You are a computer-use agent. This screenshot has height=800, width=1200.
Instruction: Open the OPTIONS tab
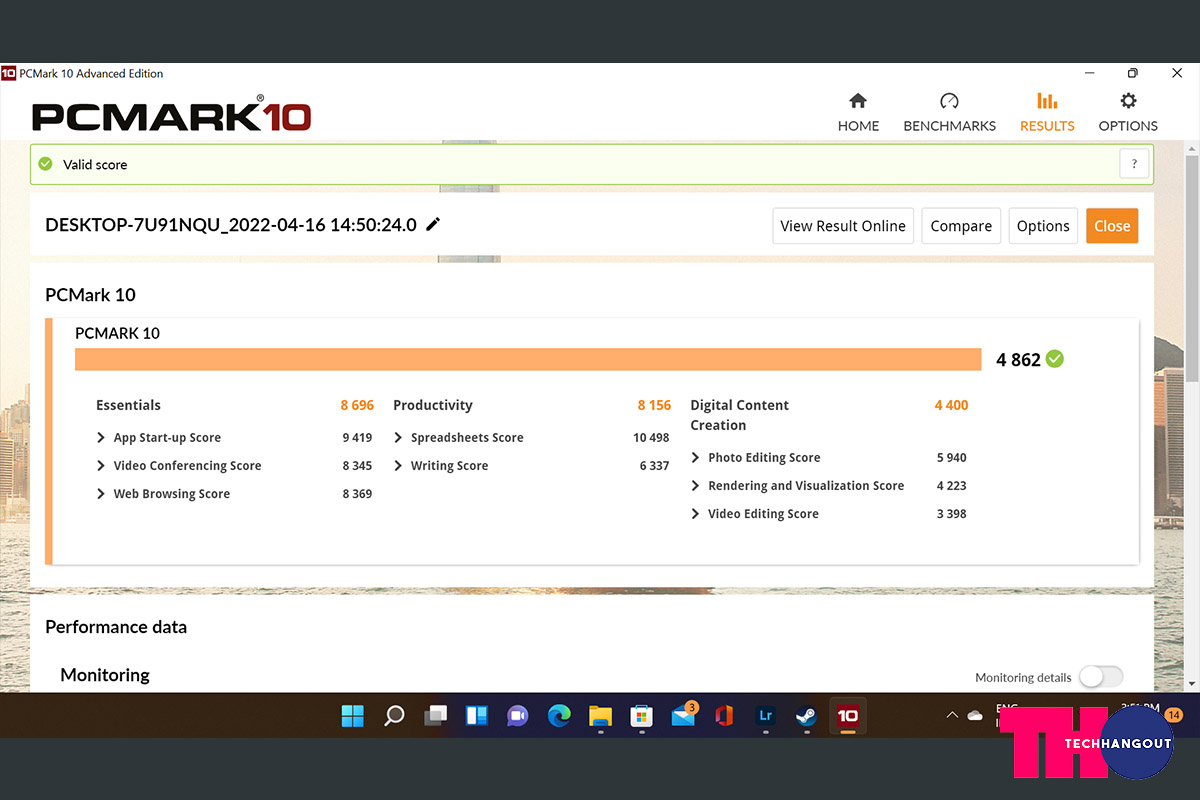click(x=1128, y=113)
